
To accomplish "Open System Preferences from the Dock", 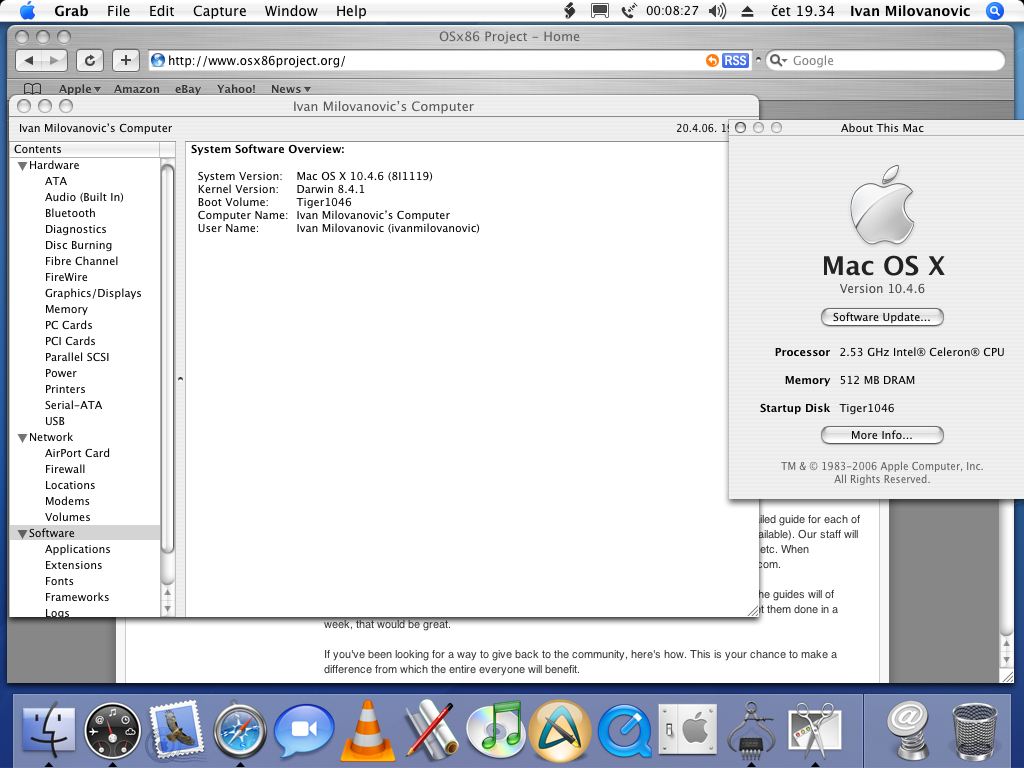I will (x=688, y=729).
